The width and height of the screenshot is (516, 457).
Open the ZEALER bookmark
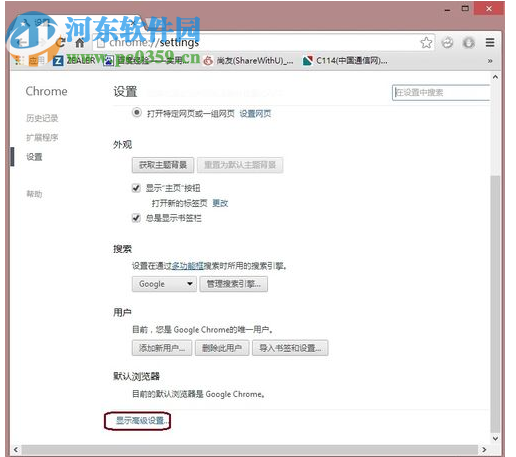tap(75, 61)
